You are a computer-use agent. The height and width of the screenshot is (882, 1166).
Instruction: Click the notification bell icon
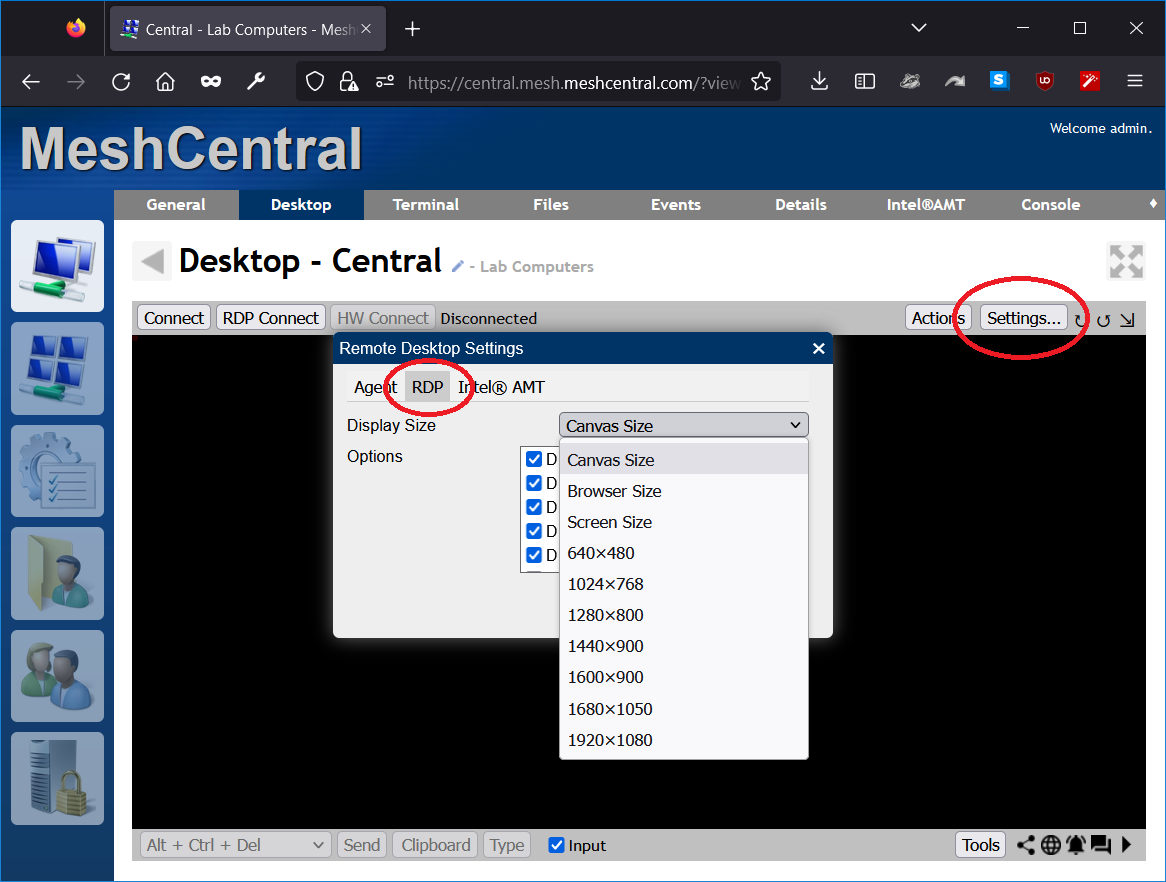point(1076,845)
